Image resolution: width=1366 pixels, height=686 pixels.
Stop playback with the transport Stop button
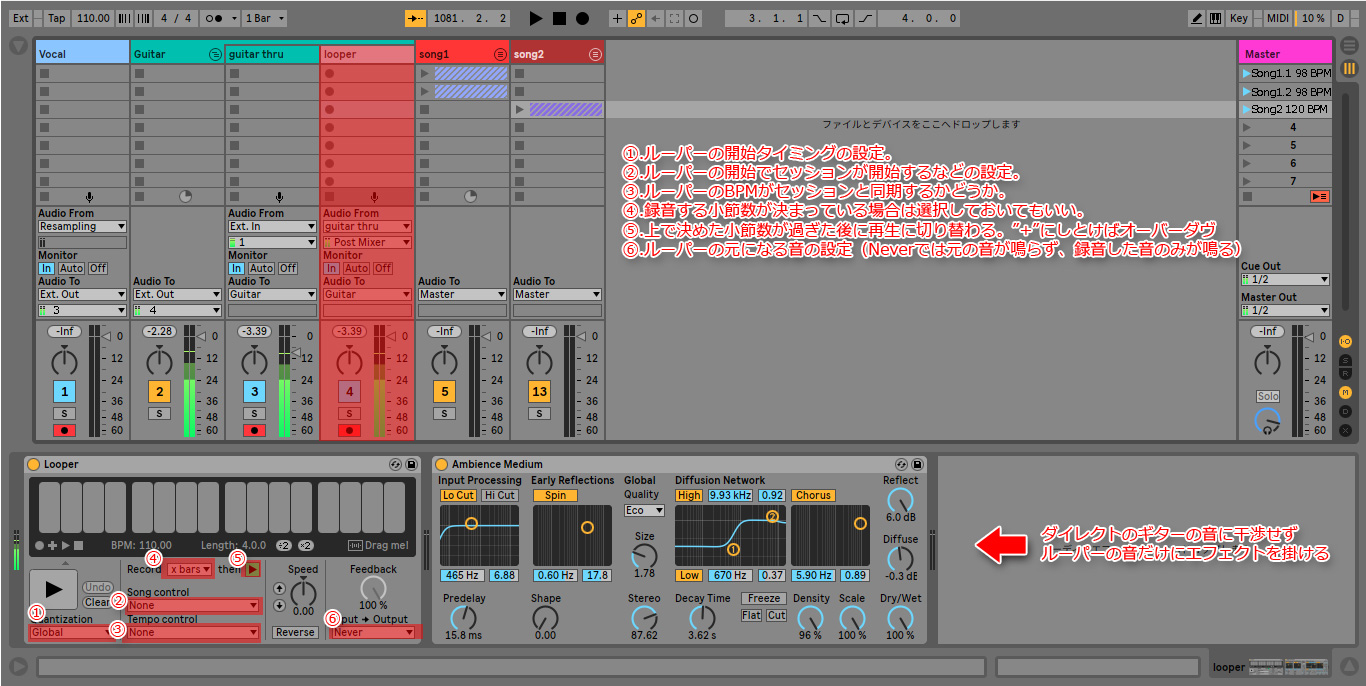[x=559, y=18]
